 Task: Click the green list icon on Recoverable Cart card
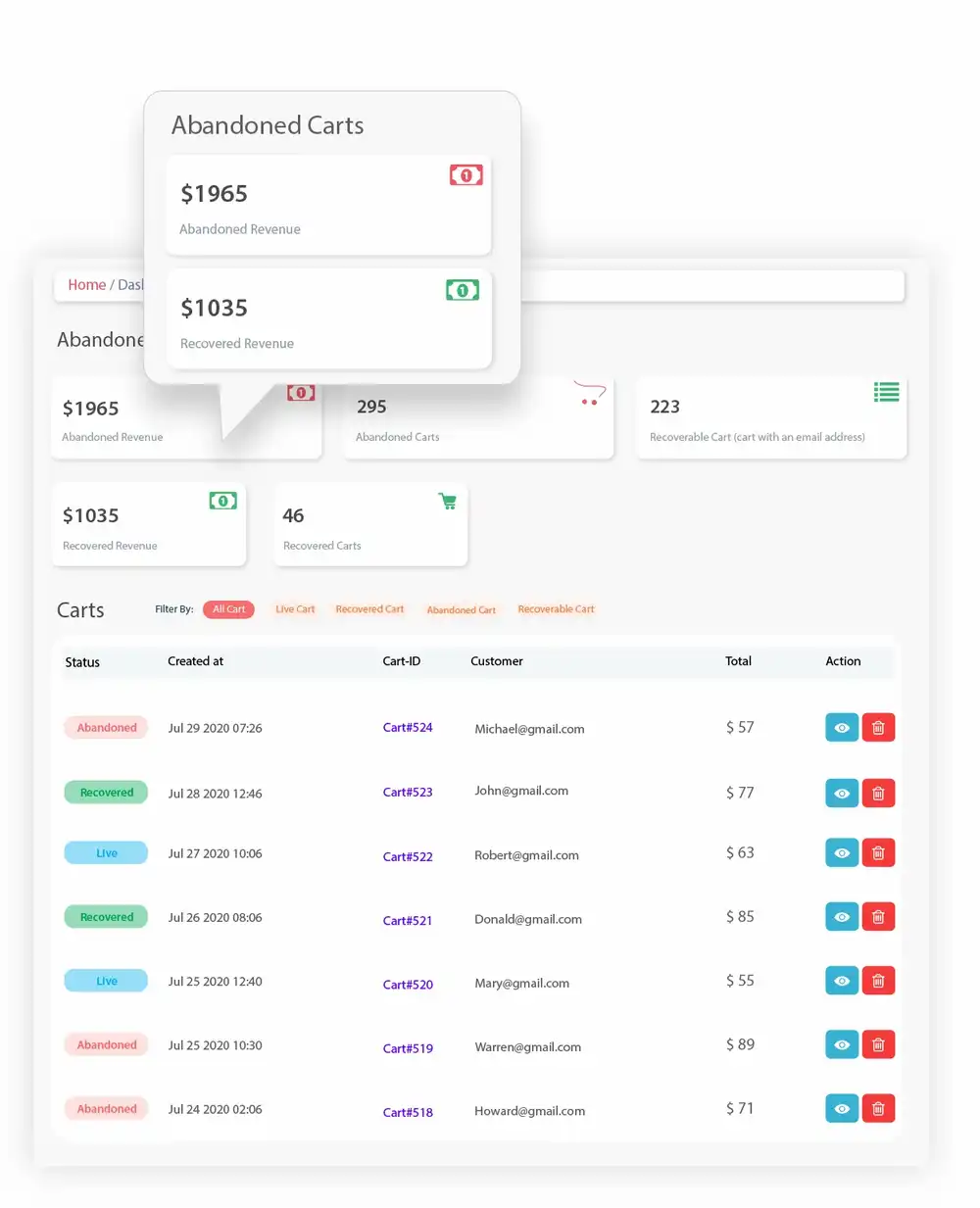click(x=887, y=392)
